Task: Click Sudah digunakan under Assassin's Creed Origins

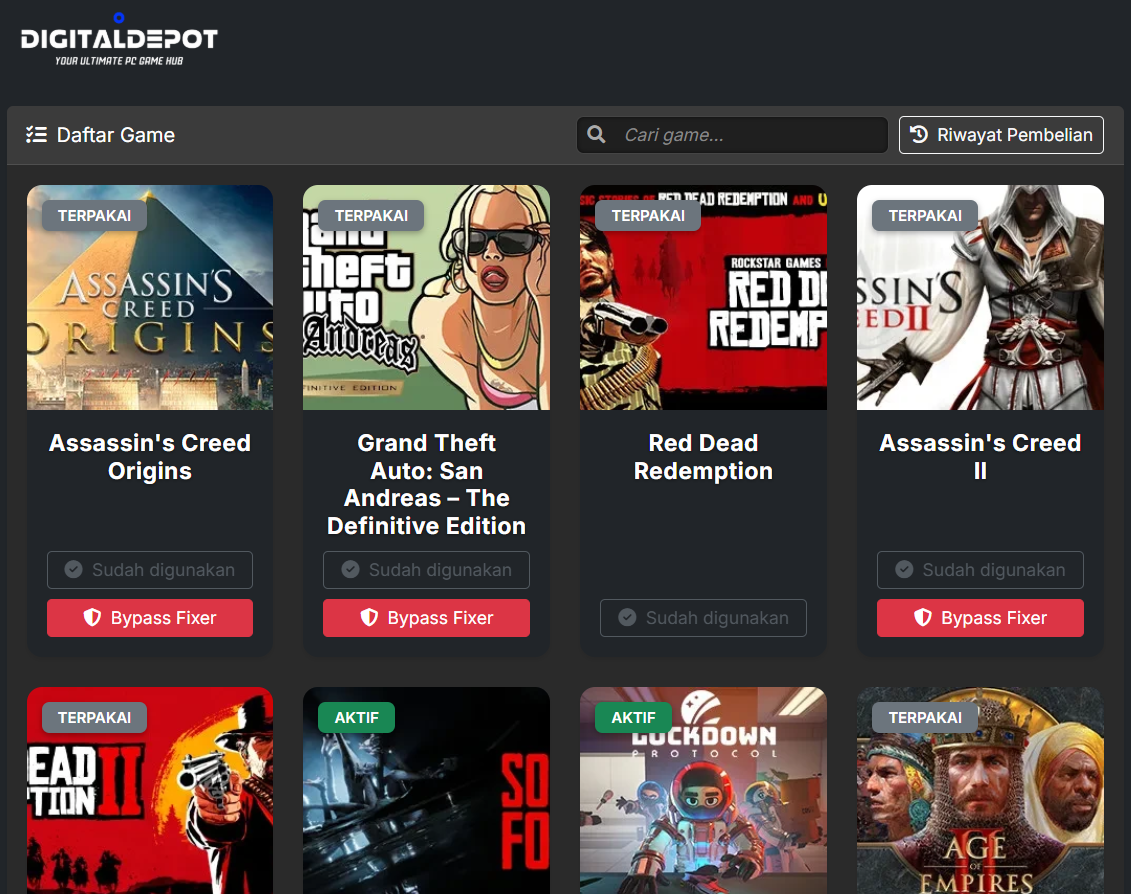Action: pos(150,570)
